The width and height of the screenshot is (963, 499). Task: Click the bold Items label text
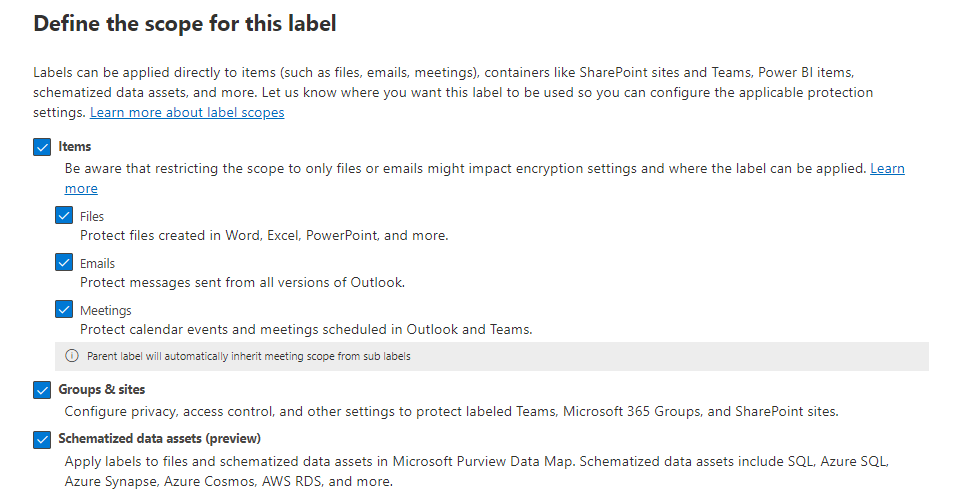point(75,147)
